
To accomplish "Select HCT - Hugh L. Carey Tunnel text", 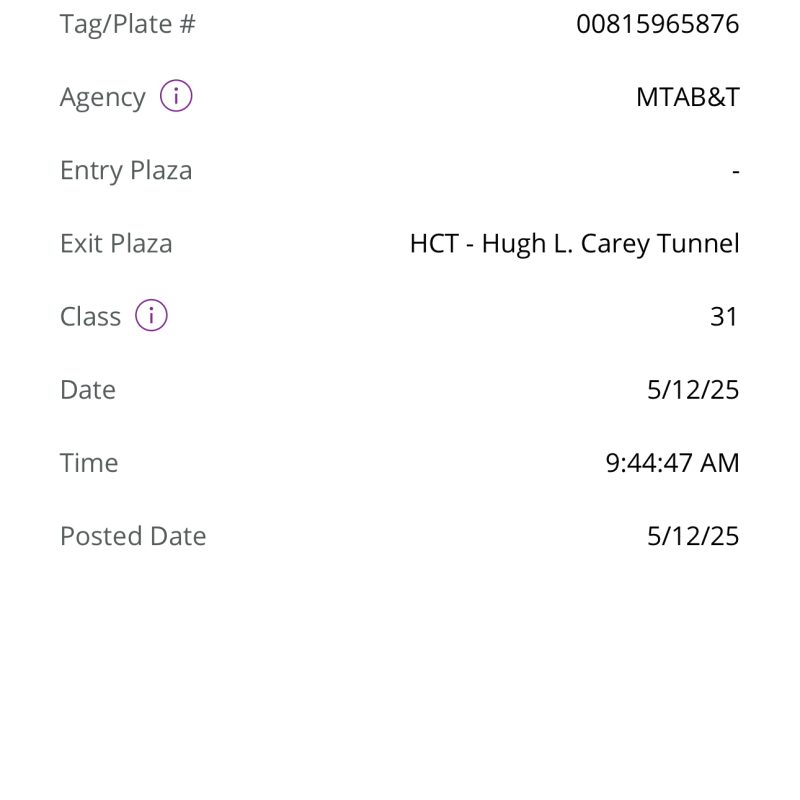I will coord(574,244).
